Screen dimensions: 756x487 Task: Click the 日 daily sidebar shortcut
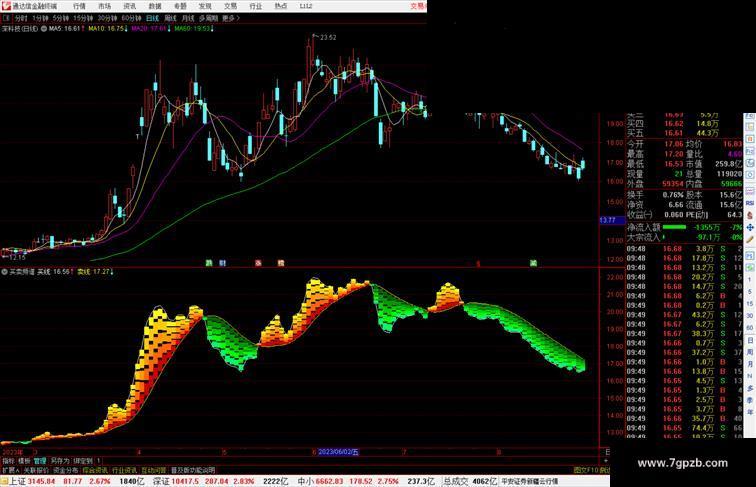pyautogui.click(x=750, y=340)
